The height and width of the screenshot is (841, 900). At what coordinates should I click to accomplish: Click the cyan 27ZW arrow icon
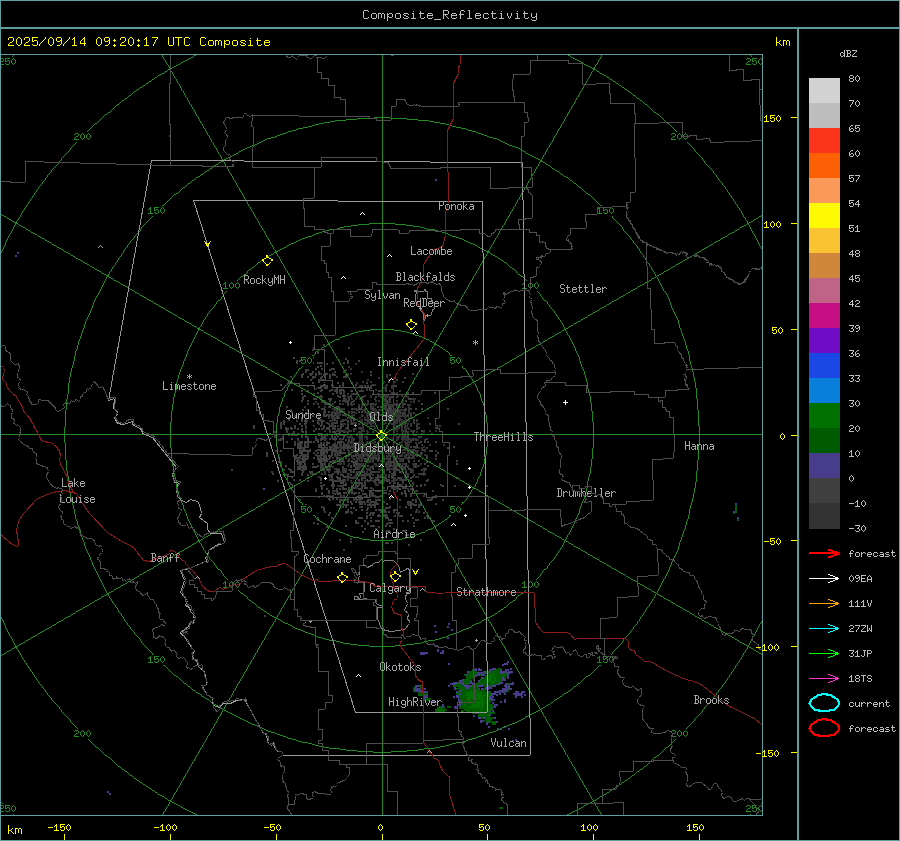click(824, 629)
